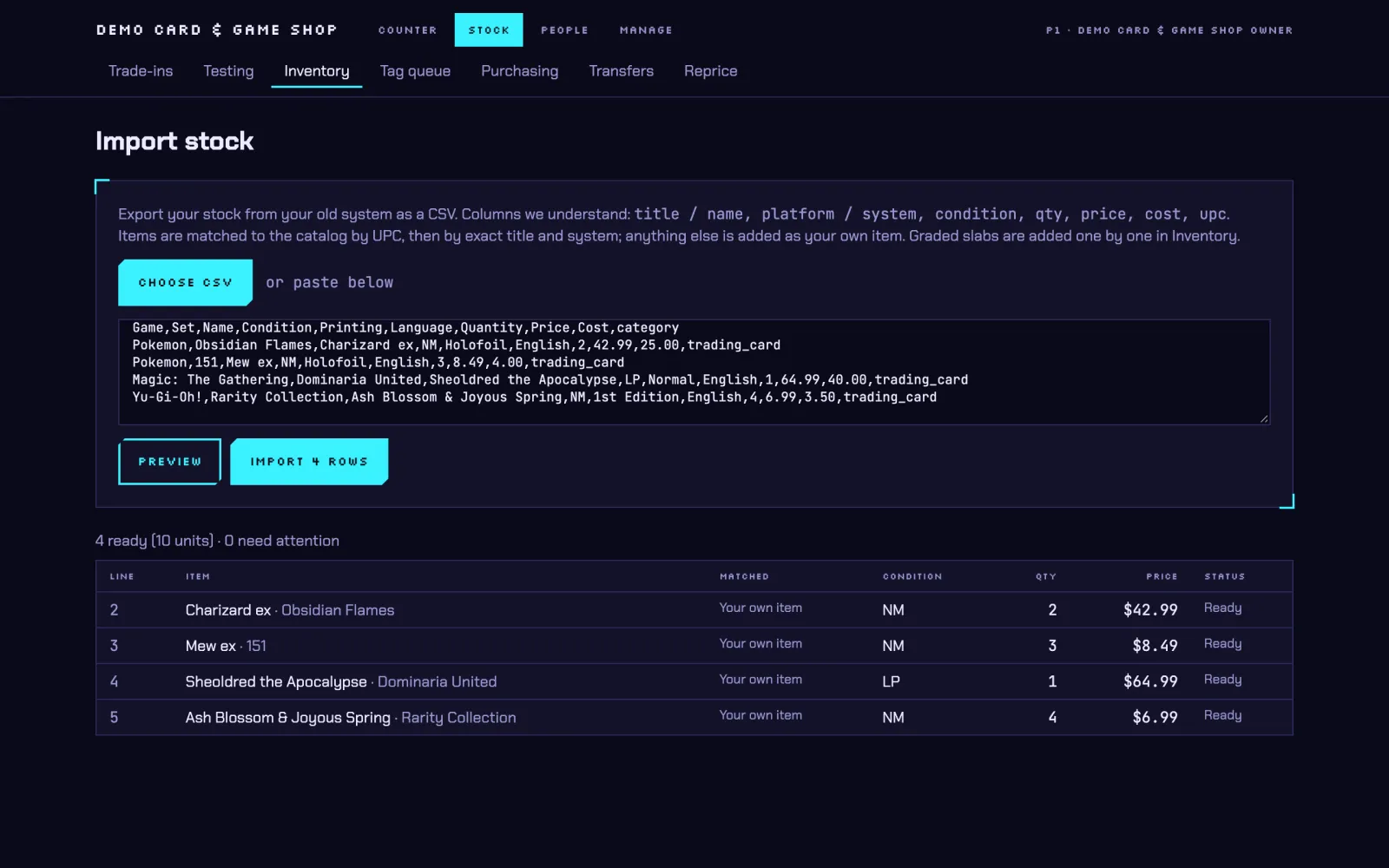Open the Manage section

coord(646,30)
